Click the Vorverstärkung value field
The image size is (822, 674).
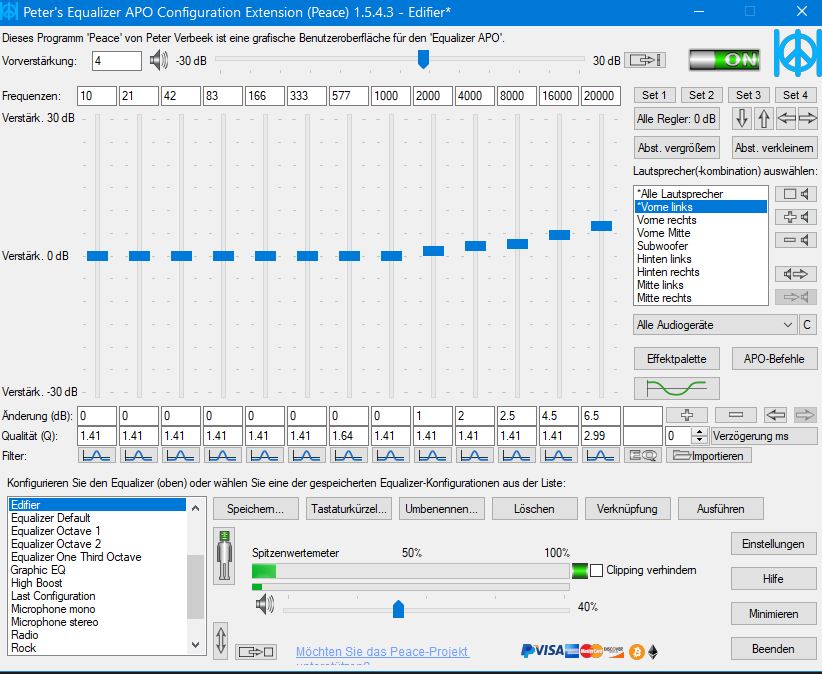point(116,61)
